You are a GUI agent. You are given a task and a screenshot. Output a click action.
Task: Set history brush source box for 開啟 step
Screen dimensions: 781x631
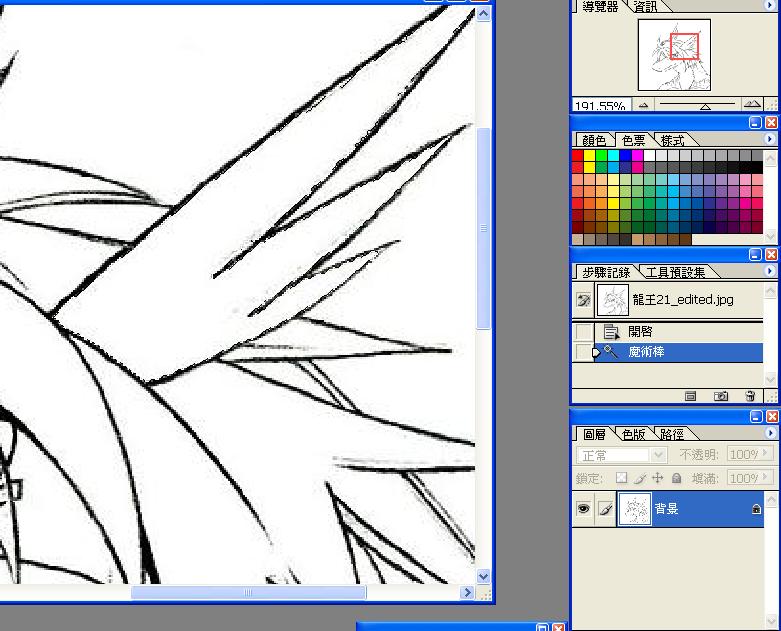[x=584, y=332]
